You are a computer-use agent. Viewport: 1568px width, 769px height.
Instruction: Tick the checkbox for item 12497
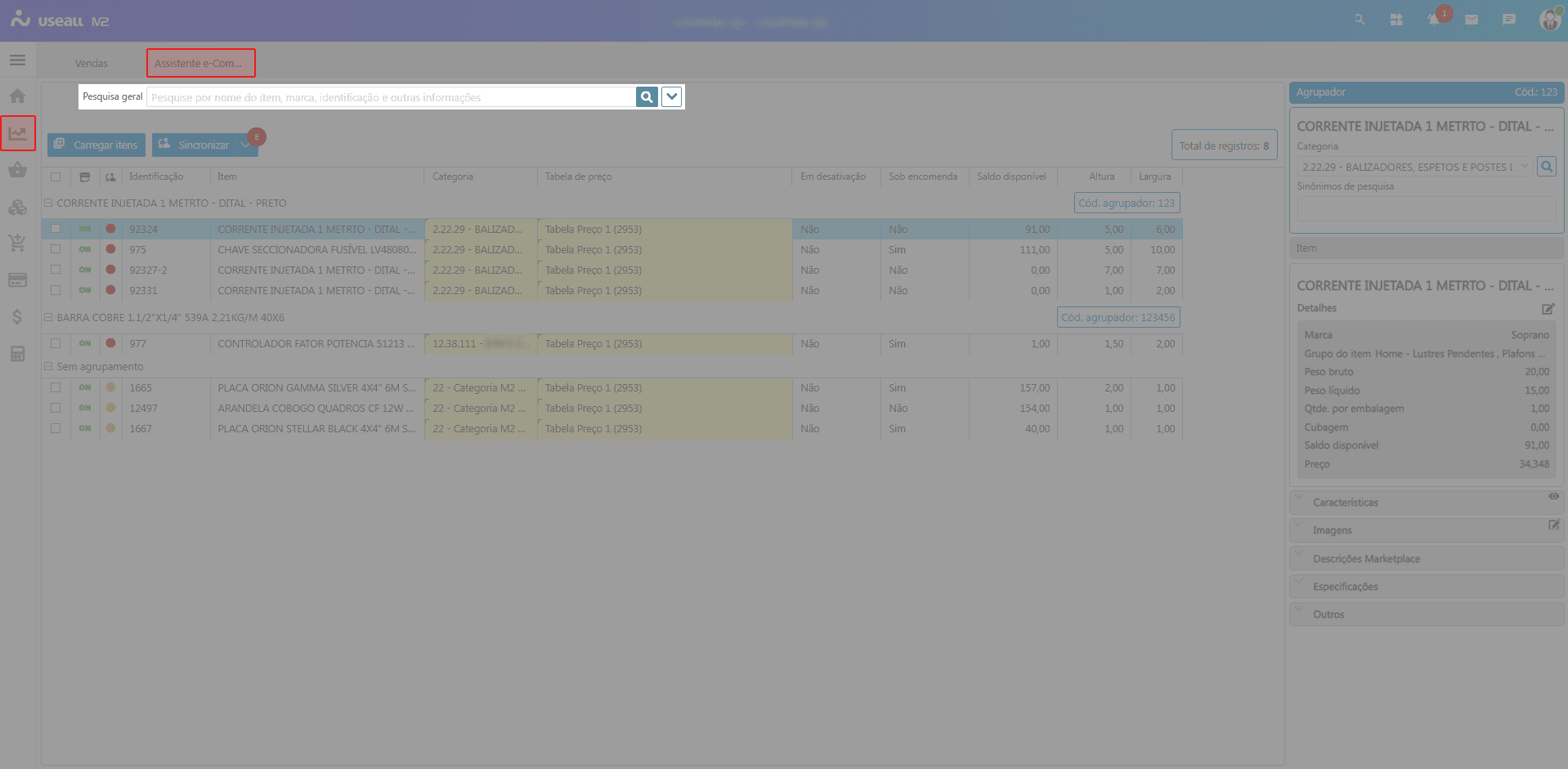(x=56, y=408)
